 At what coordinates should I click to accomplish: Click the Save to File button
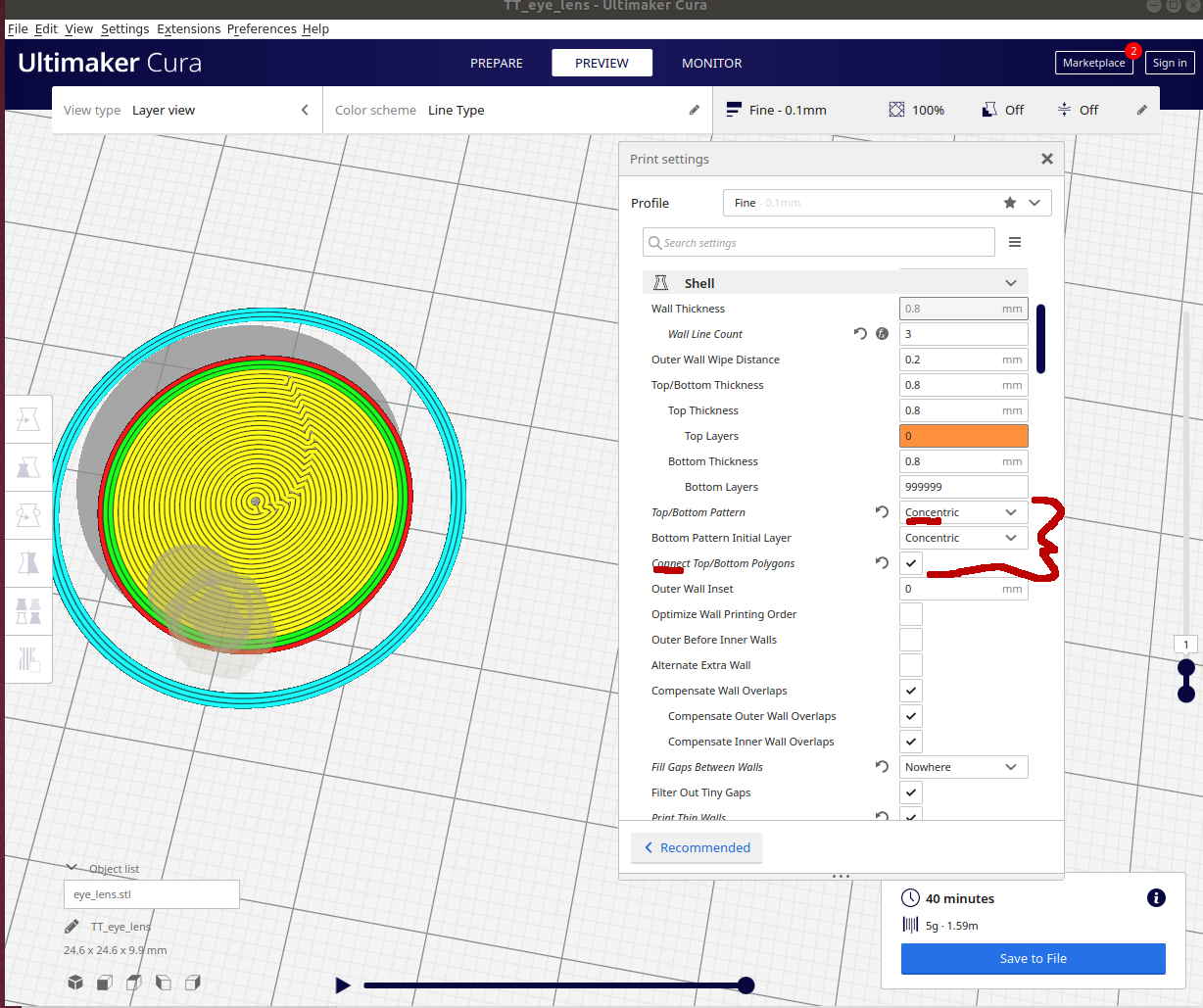coord(1033,958)
